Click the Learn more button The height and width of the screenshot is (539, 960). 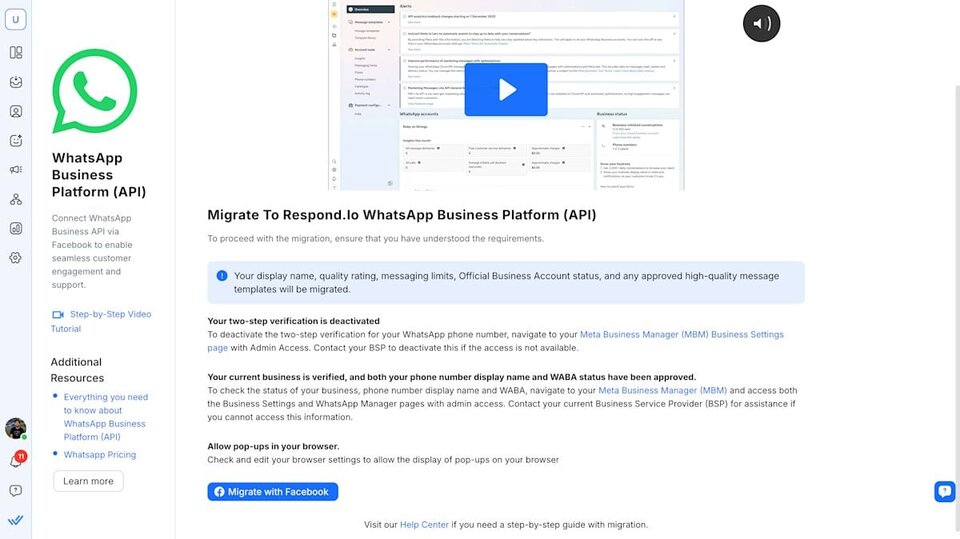(88, 481)
